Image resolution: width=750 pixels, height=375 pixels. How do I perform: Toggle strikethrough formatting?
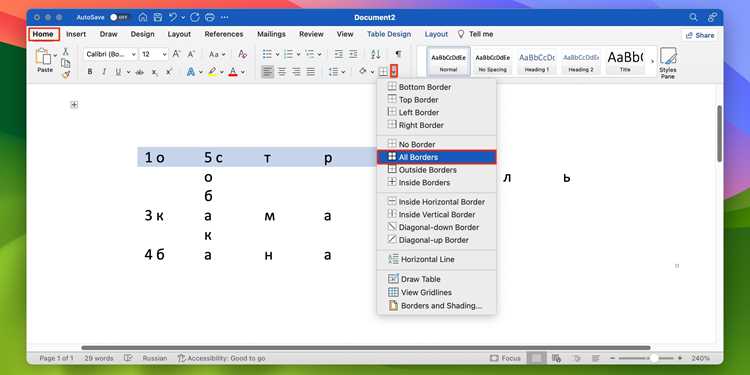click(140, 72)
